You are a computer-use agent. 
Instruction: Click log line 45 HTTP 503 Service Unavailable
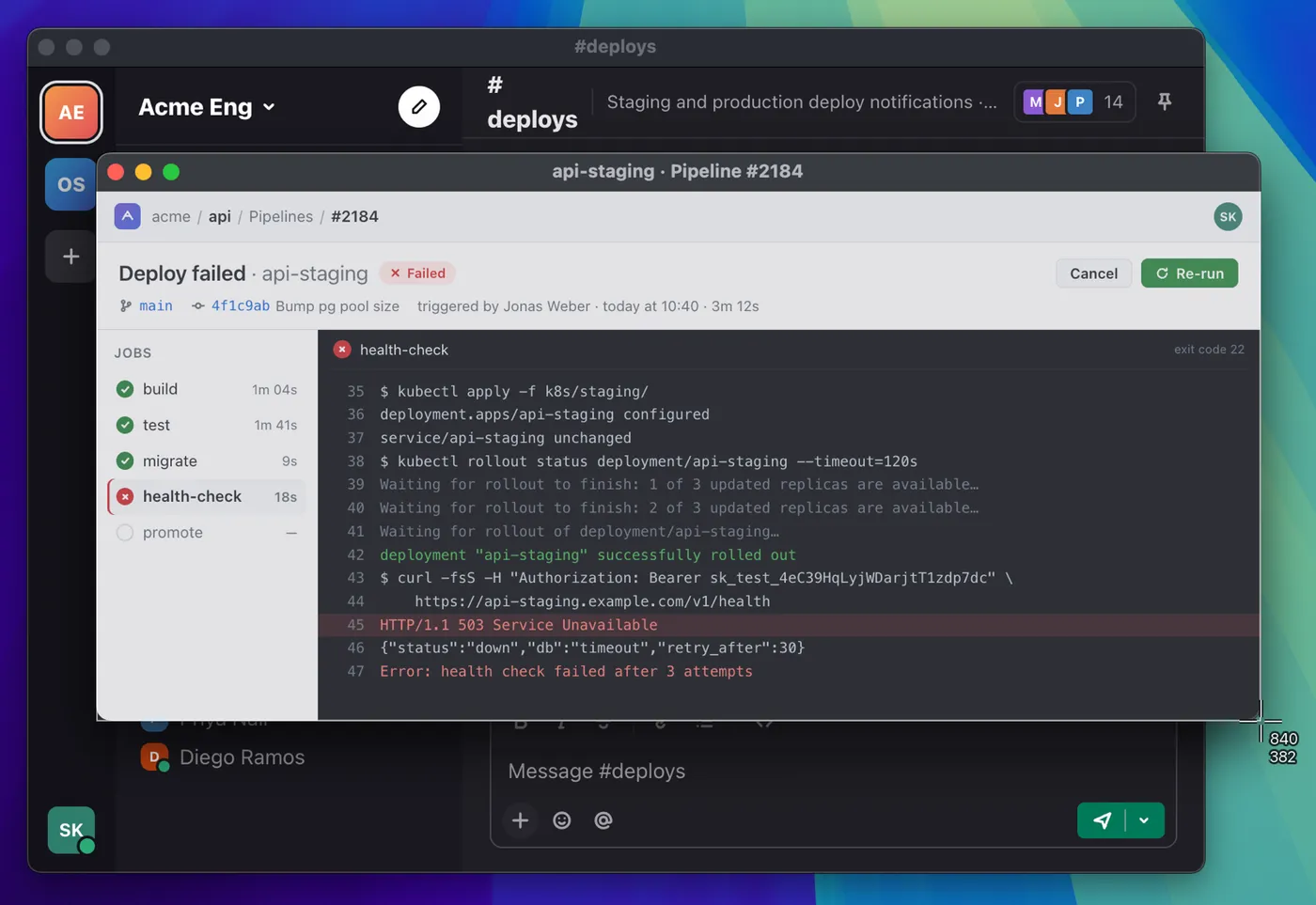coord(790,625)
